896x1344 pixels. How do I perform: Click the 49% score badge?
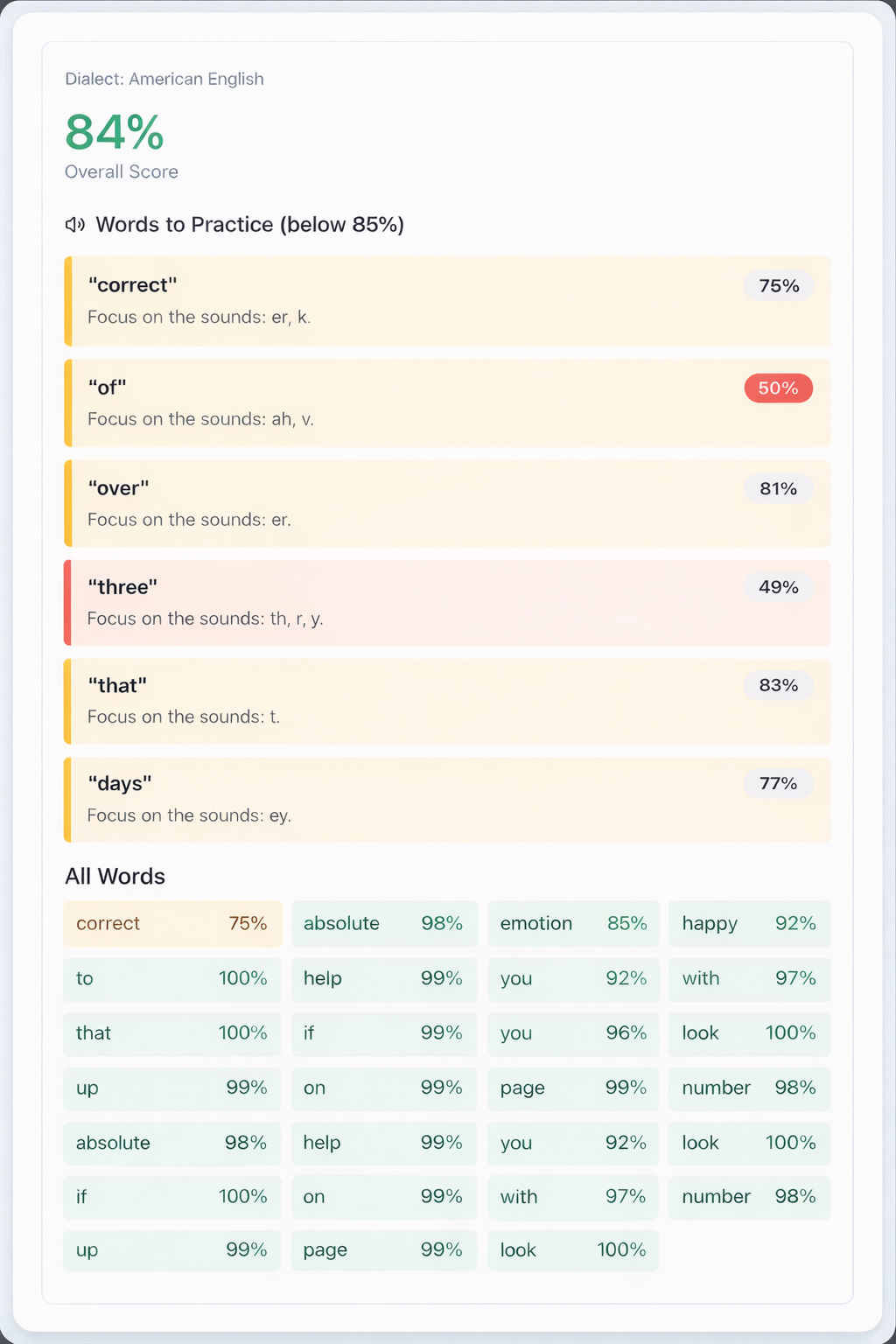[778, 587]
